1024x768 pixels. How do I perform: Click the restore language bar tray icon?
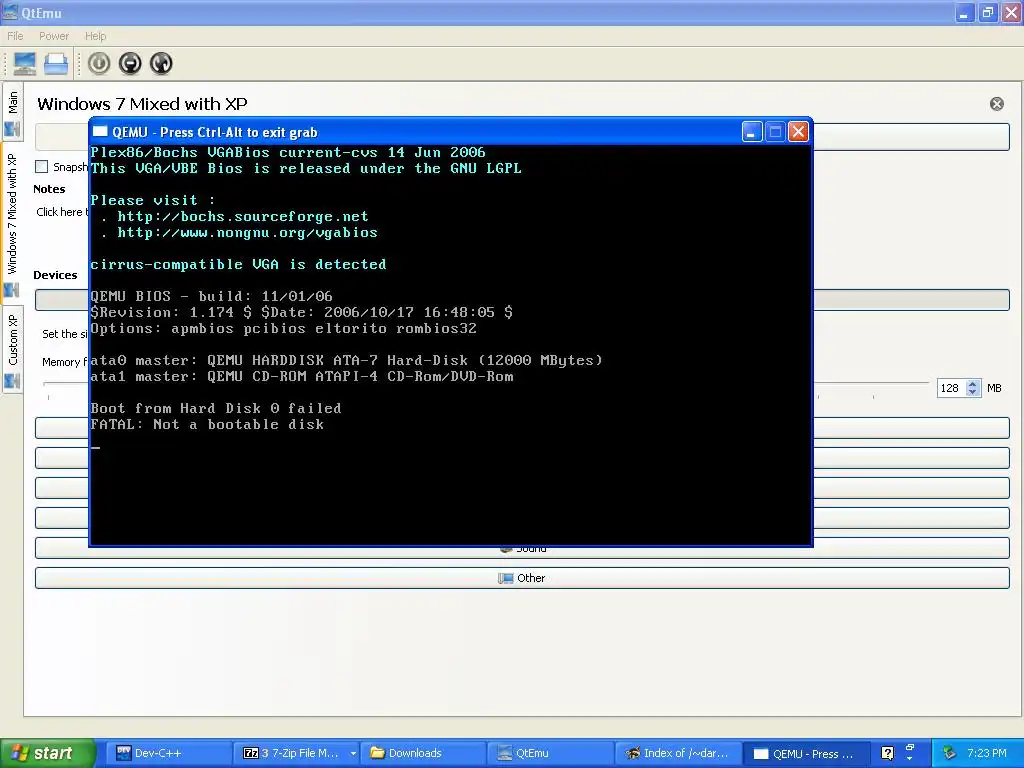[x=910, y=747]
